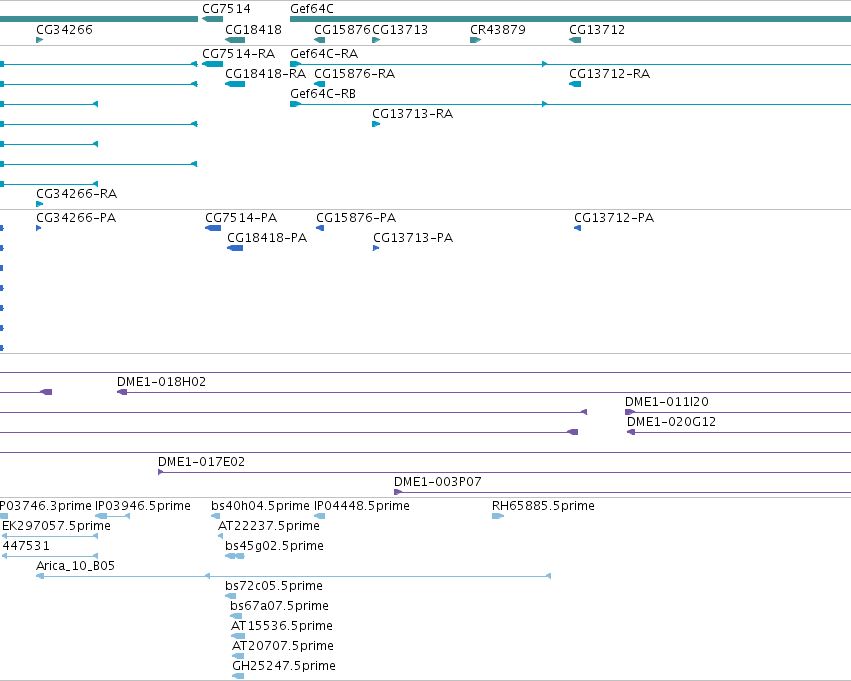The image size is (851, 681).
Task: Select the bs72c05.5prime EST label
Action: (x=274, y=586)
